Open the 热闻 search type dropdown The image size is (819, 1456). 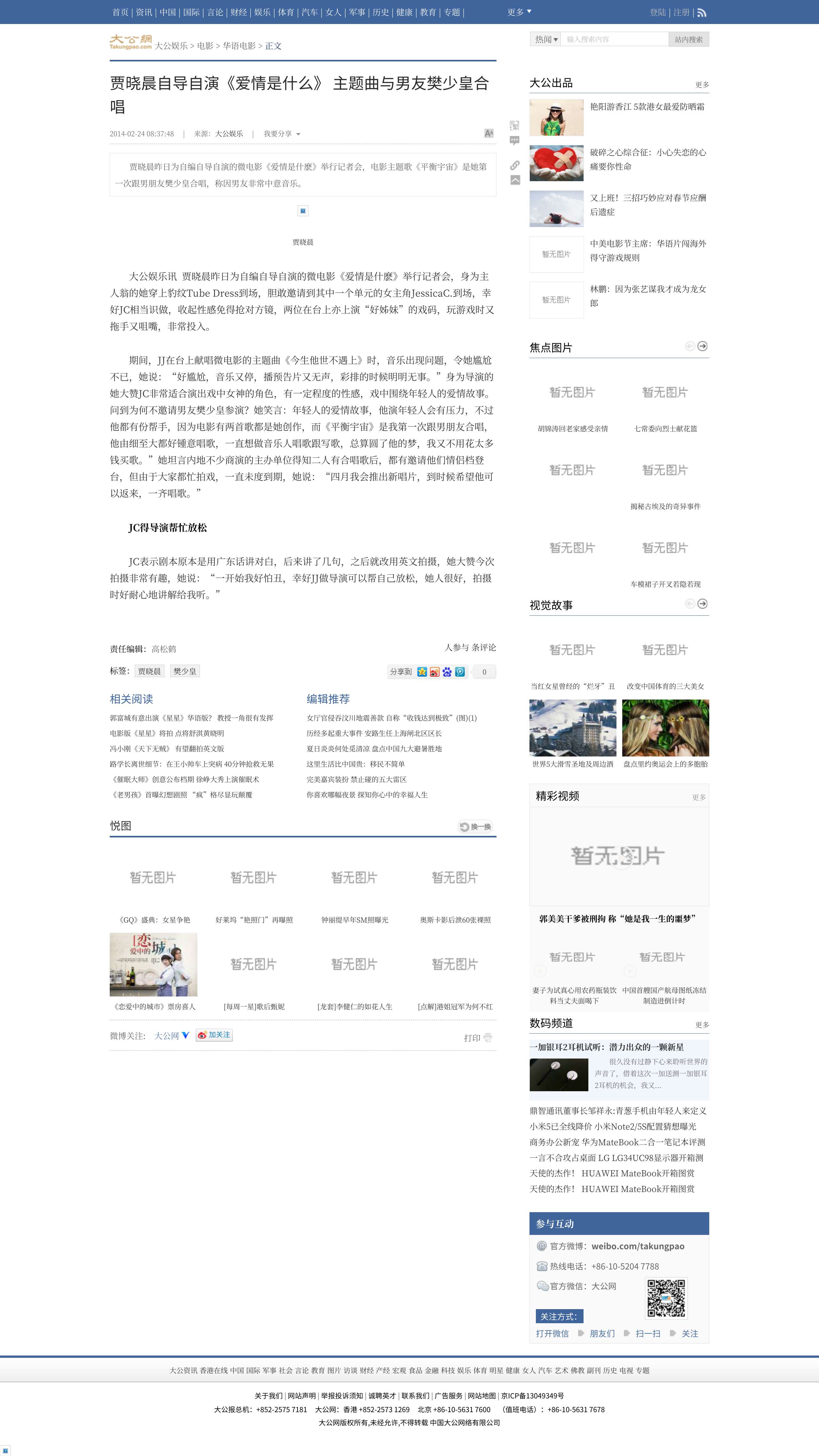(x=546, y=39)
